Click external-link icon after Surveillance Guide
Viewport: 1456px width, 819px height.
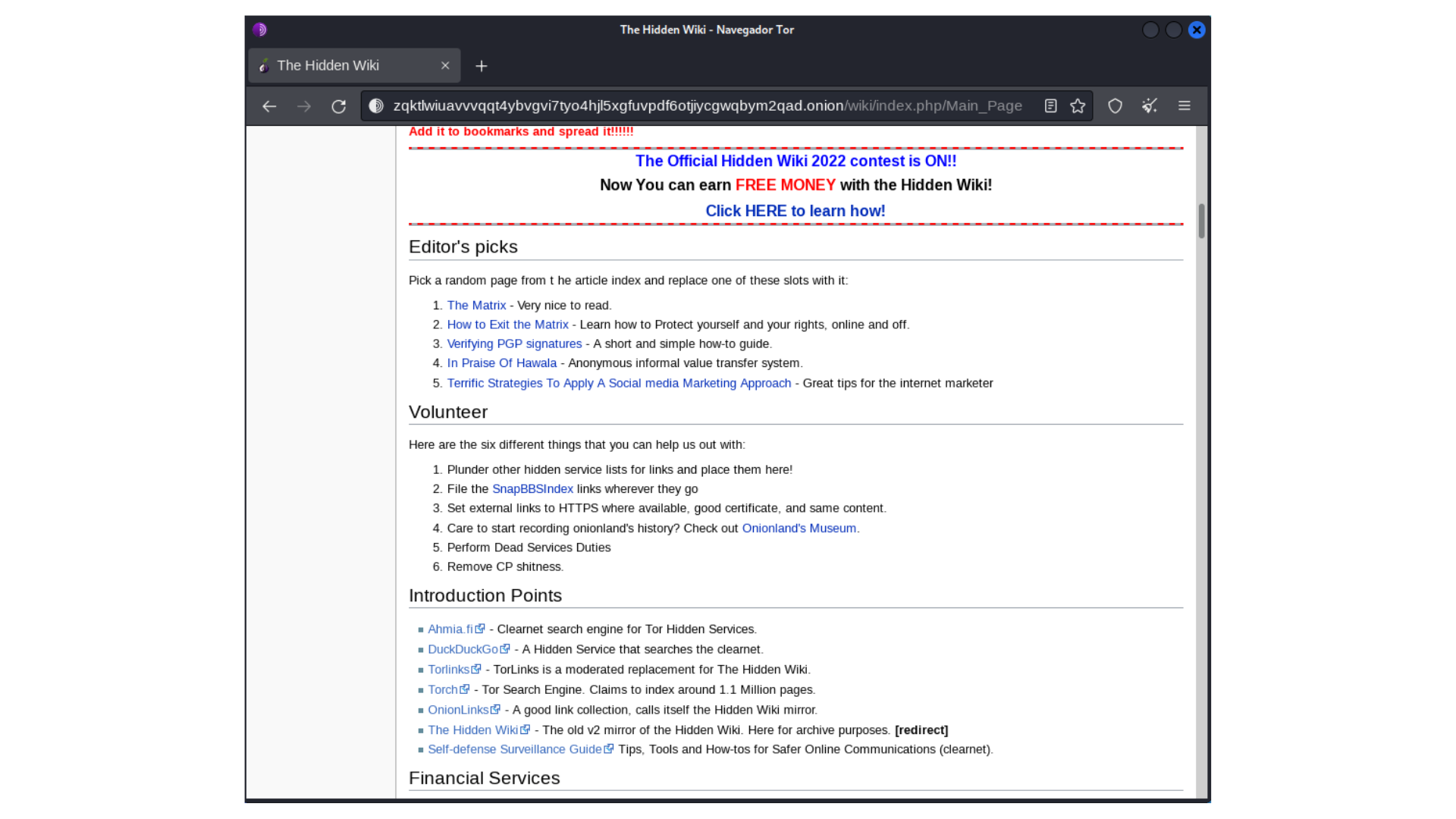point(609,748)
